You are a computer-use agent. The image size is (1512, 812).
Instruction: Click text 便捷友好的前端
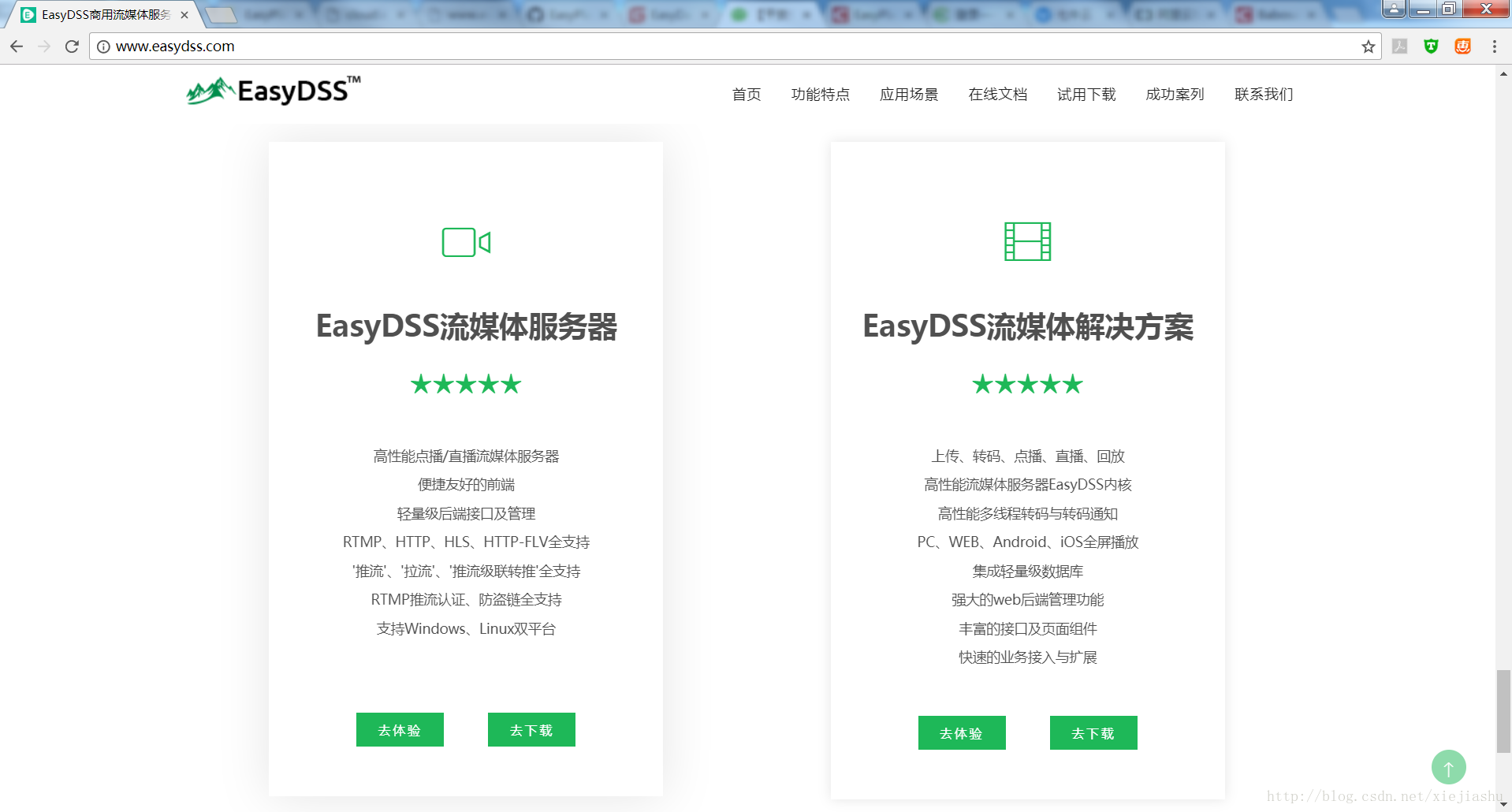(466, 484)
